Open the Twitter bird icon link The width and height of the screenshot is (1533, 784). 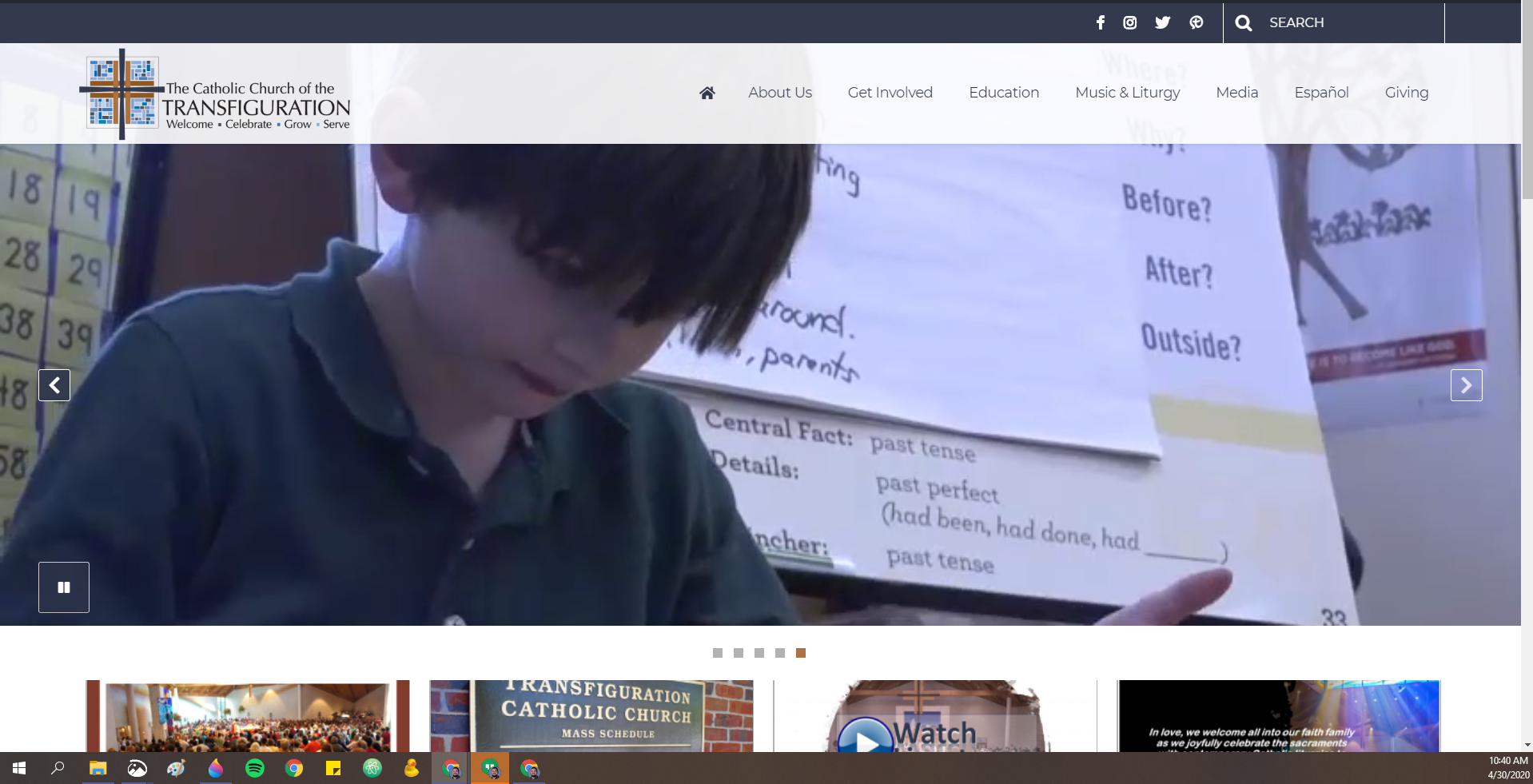(x=1162, y=22)
